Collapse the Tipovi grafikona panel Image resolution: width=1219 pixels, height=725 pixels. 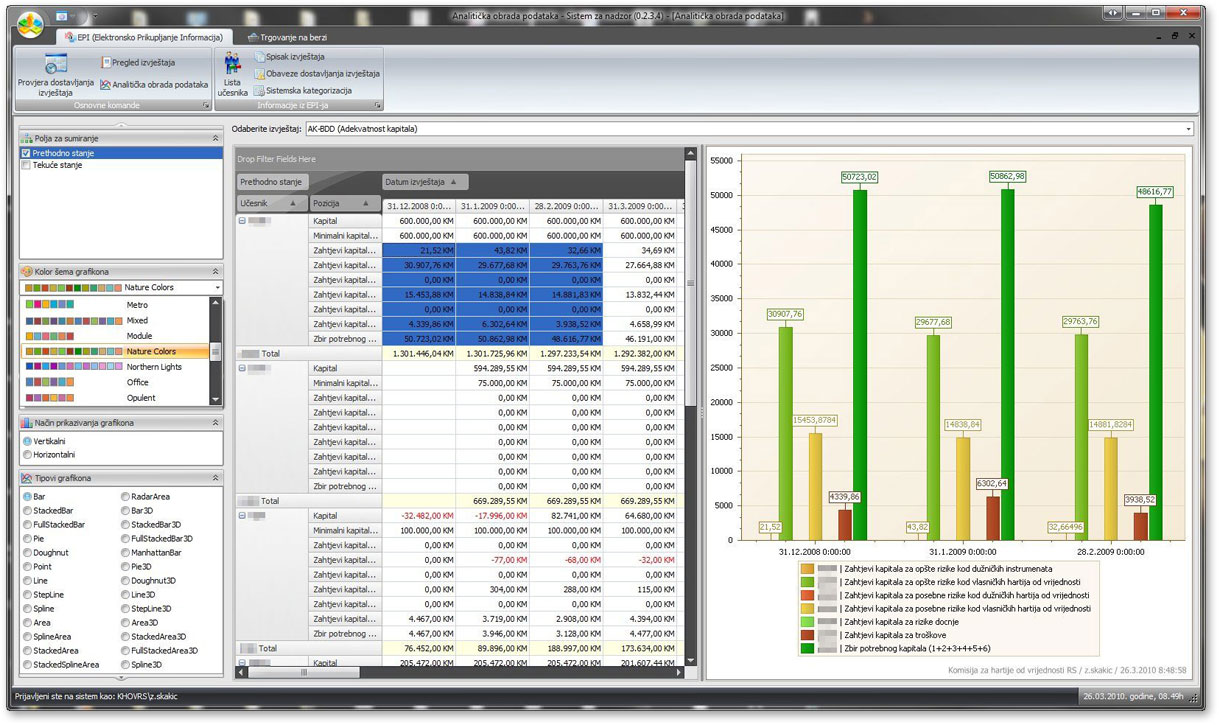coord(214,478)
